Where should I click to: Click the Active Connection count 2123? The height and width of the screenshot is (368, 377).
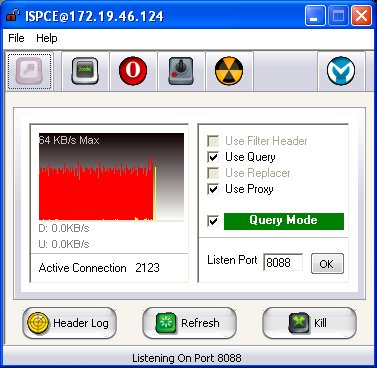[x=147, y=268]
